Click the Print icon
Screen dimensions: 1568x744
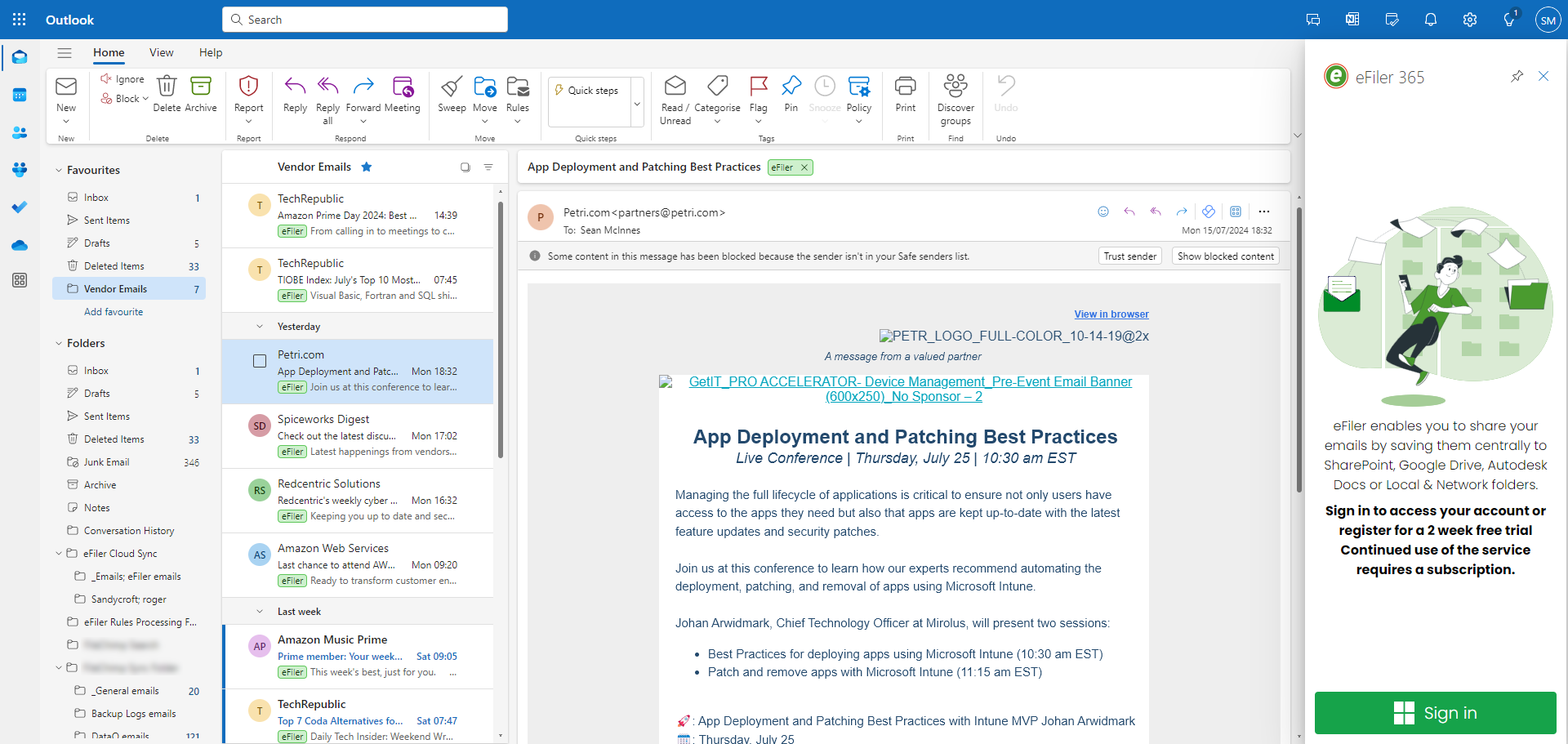905,87
